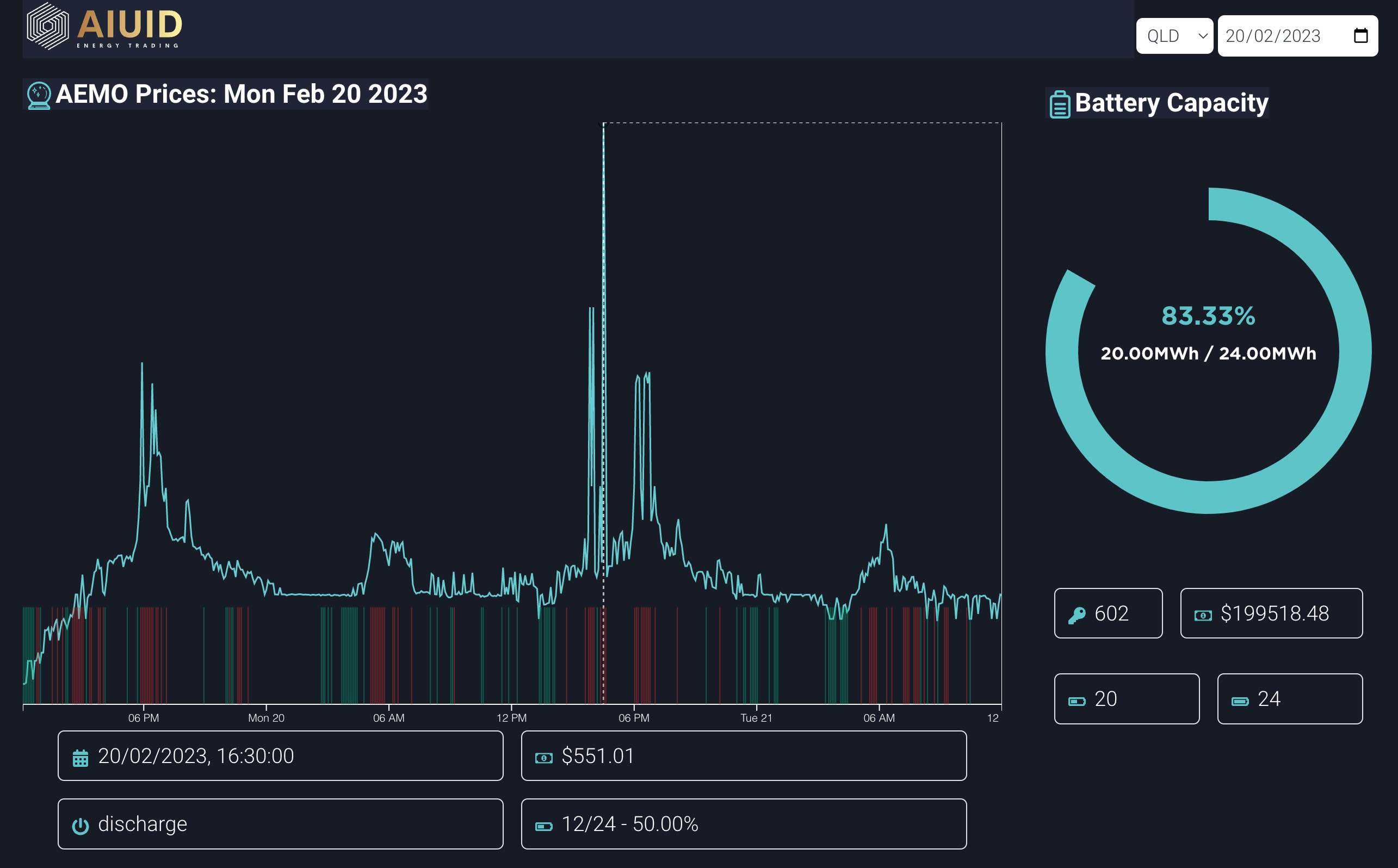Open the QLD region dropdown
This screenshot has width=1398, height=868.
click(x=1174, y=35)
